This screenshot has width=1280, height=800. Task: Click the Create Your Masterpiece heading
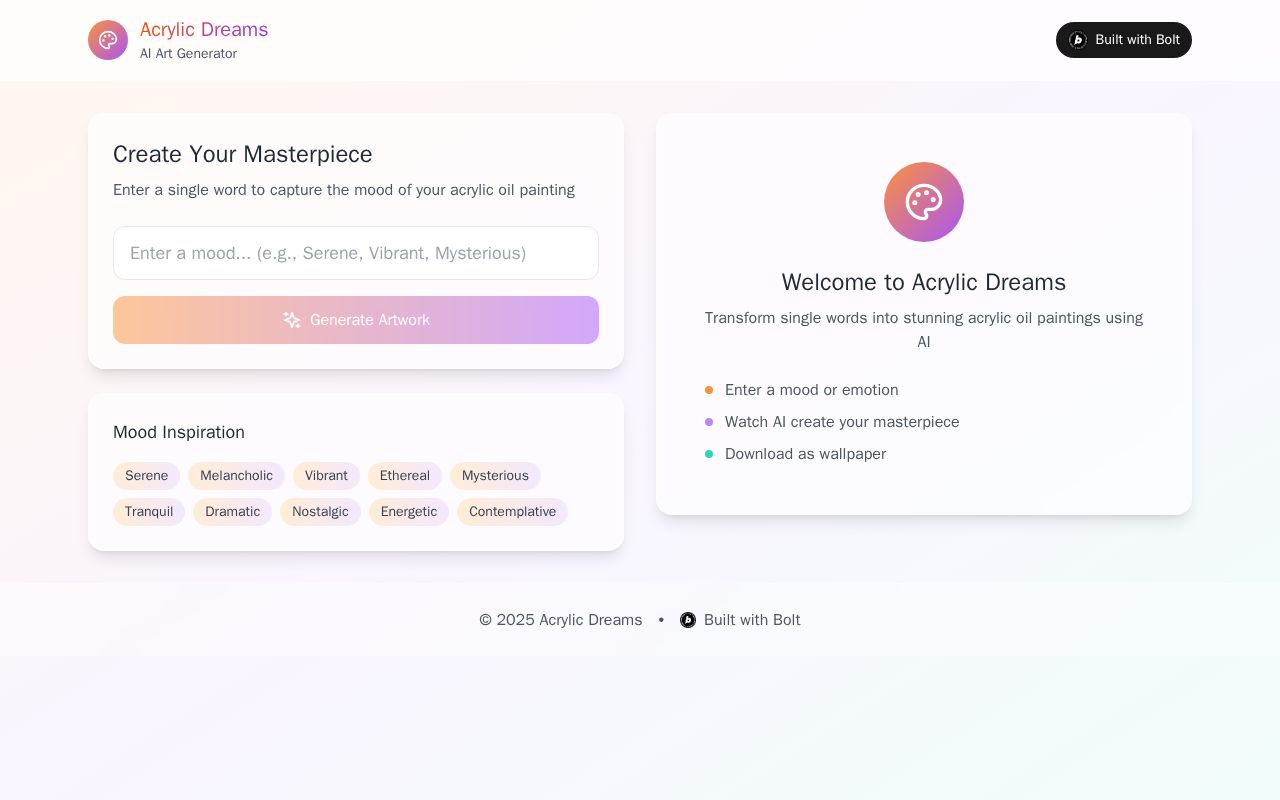(243, 154)
